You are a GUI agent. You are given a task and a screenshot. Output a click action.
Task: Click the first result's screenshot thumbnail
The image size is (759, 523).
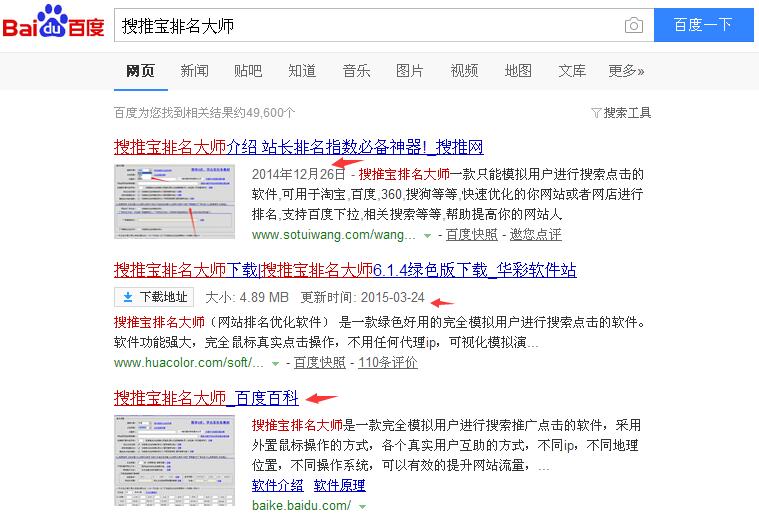coord(174,201)
